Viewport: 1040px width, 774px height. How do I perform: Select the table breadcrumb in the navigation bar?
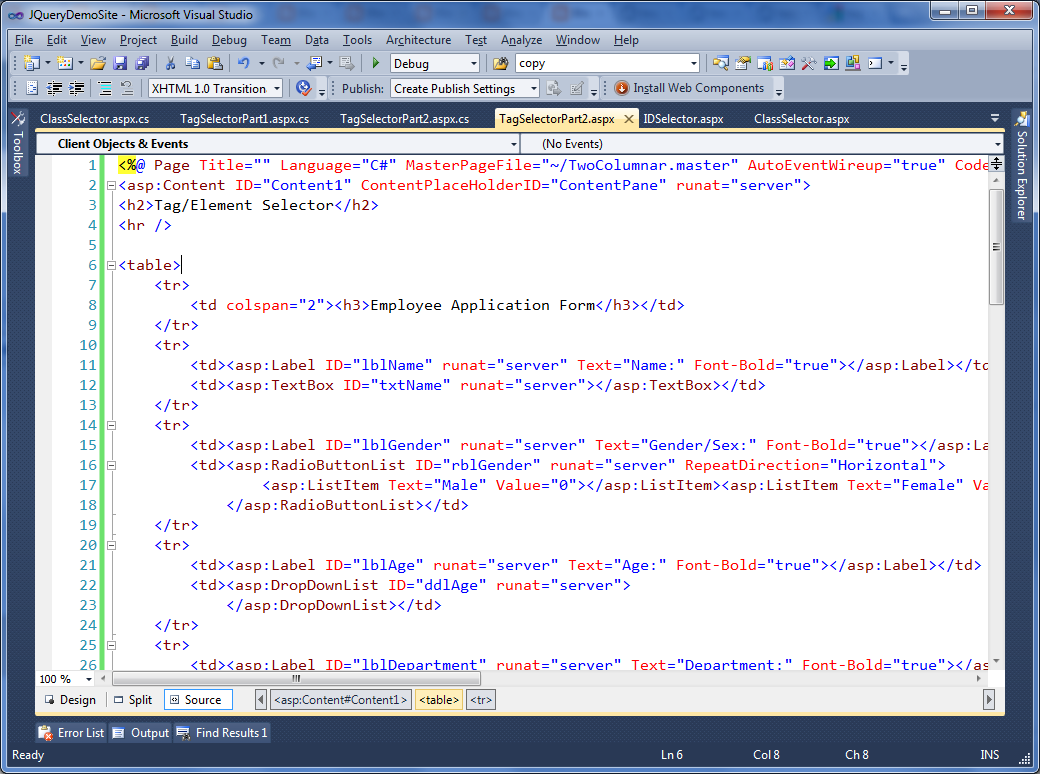[x=438, y=699]
